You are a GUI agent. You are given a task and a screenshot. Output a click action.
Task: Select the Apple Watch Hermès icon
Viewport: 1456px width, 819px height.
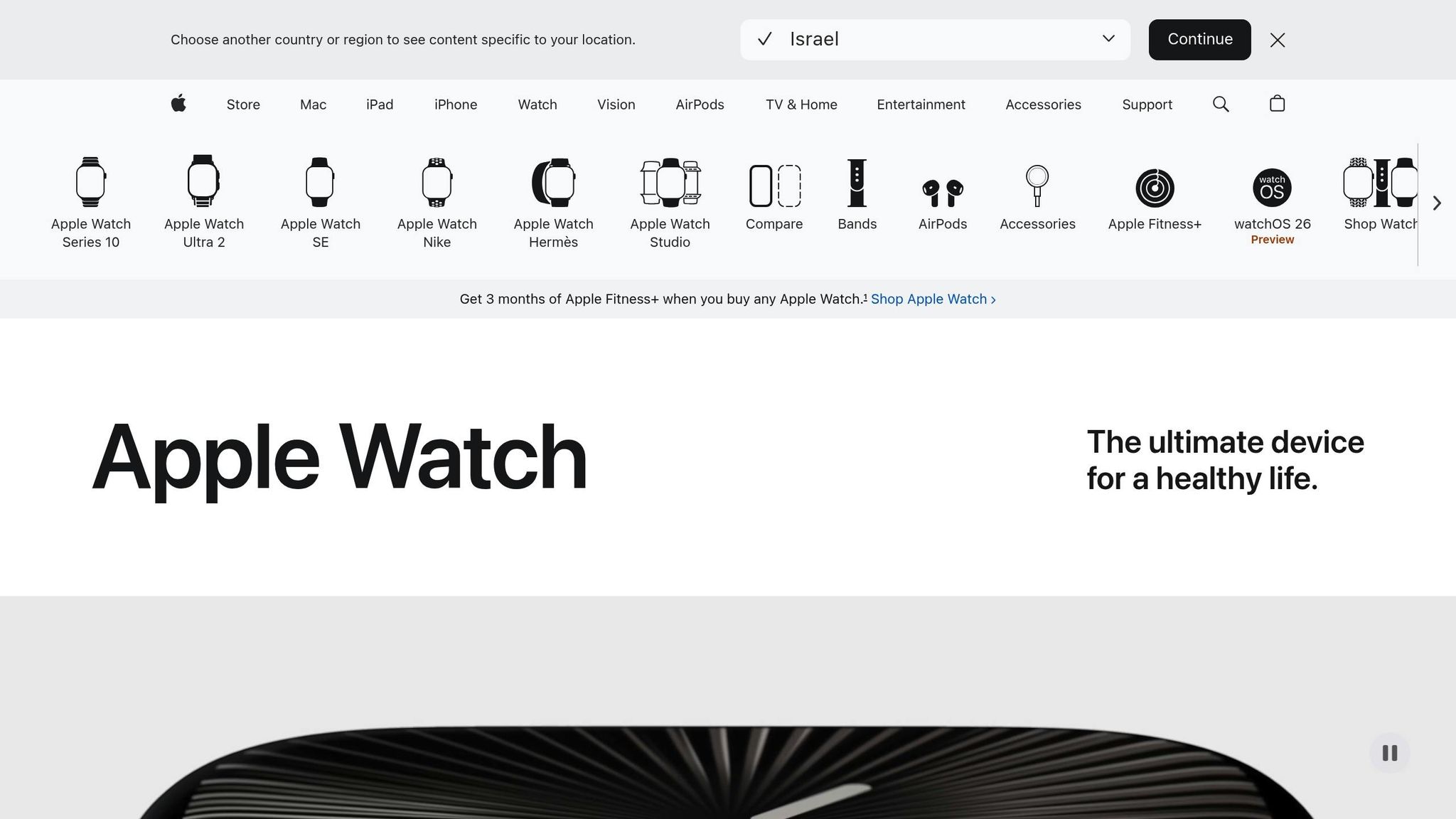click(x=553, y=183)
